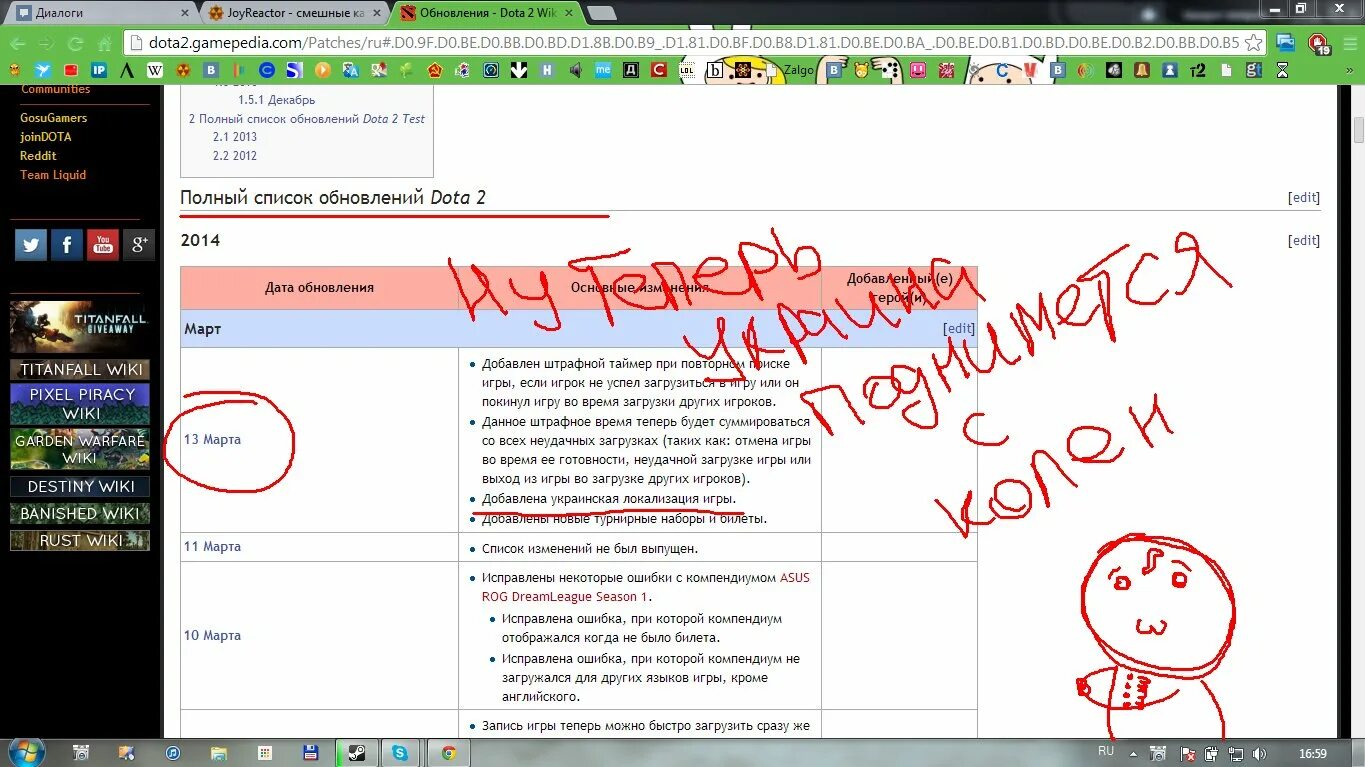Open the floppy disk app in taskbar
Screen dimensions: 1365x767
point(311,753)
